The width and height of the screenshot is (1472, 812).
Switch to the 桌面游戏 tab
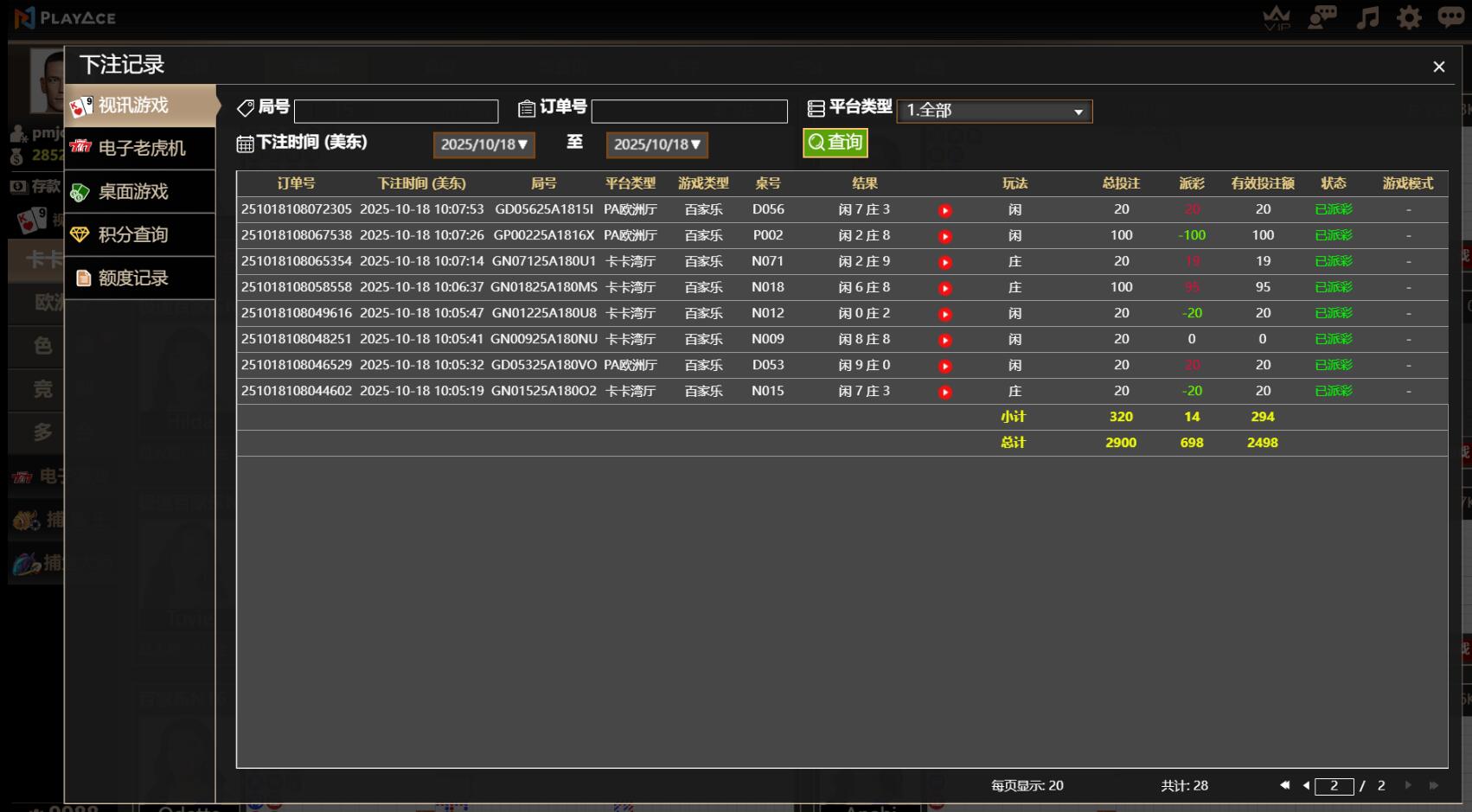[141, 191]
